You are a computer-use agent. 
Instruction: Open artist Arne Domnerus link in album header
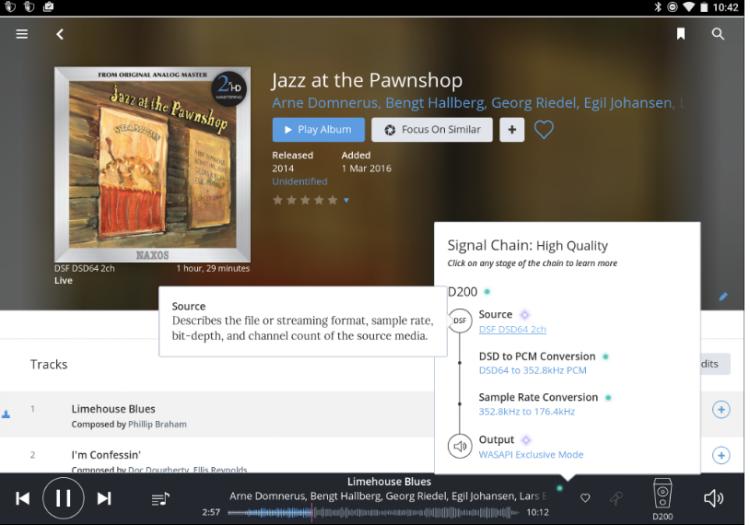(326, 103)
